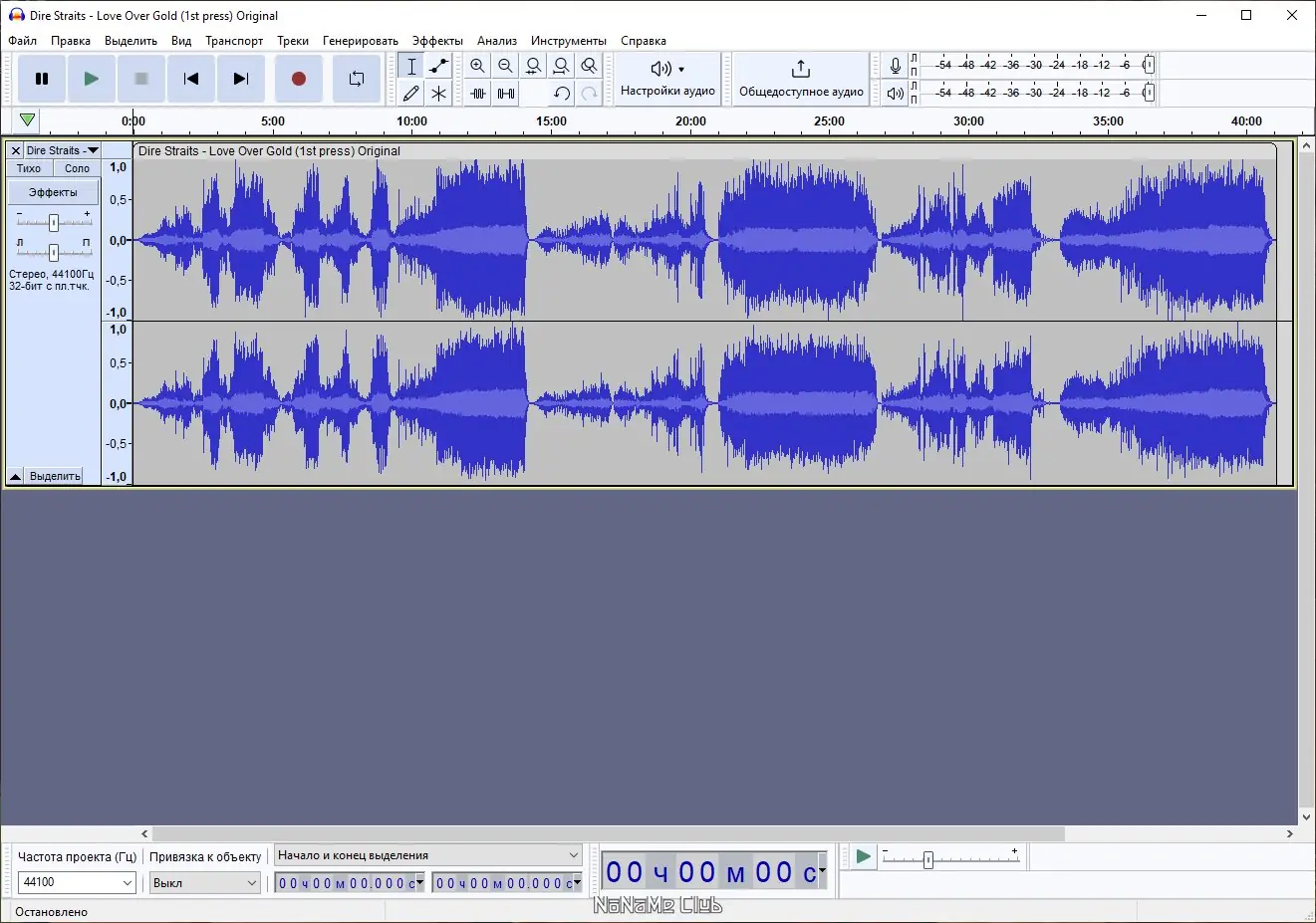Click the green playhead marker on timeline
1316x923 pixels.
pos(28,120)
